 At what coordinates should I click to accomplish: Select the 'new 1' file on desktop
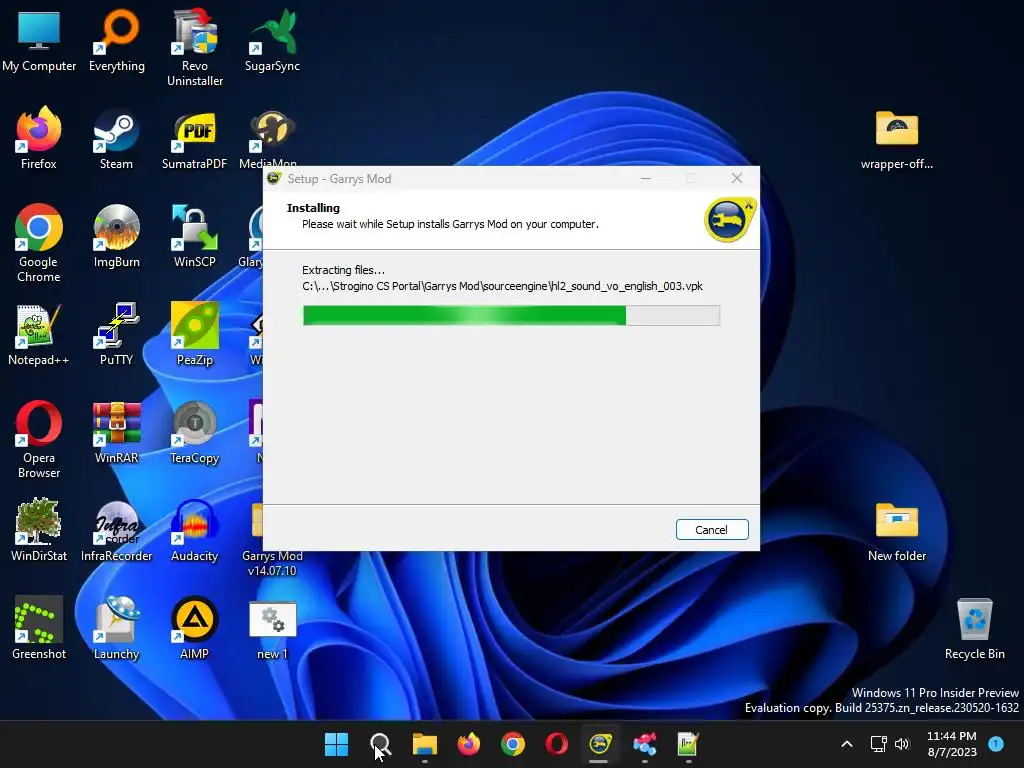click(x=272, y=629)
